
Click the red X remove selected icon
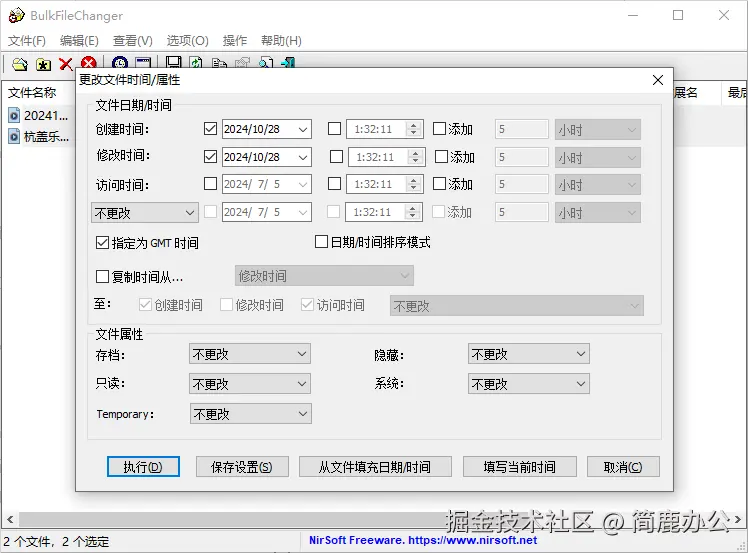66,64
